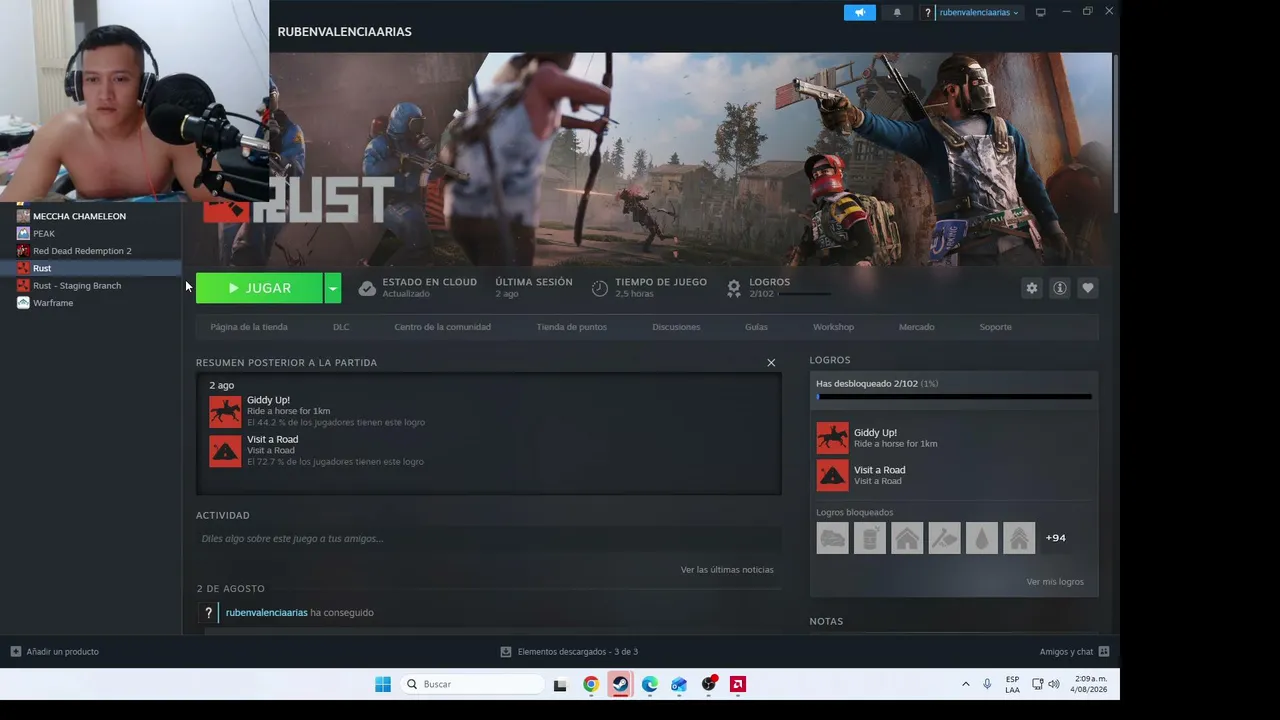Click the fourth locked achievement icon
This screenshot has height=720, width=1280.
pyautogui.click(x=944, y=538)
